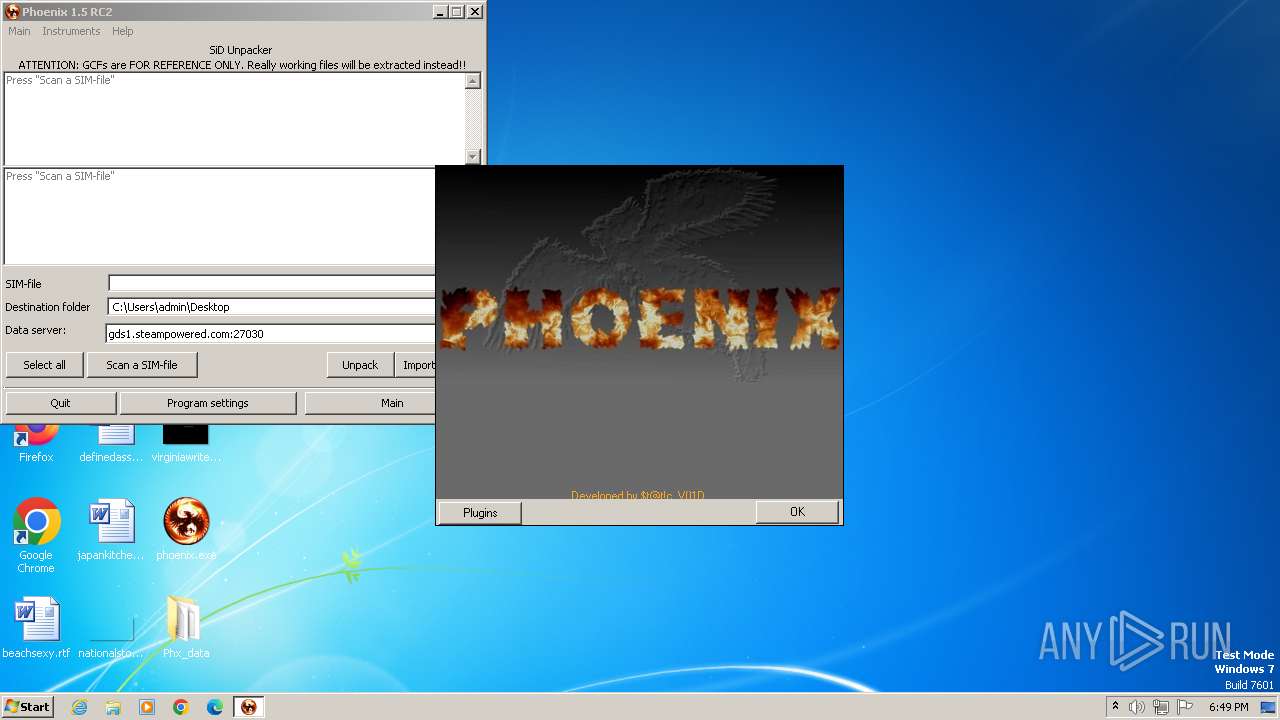Open the Main menu in Phoenix menu bar

pyautogui.click(x=19, y=31)
